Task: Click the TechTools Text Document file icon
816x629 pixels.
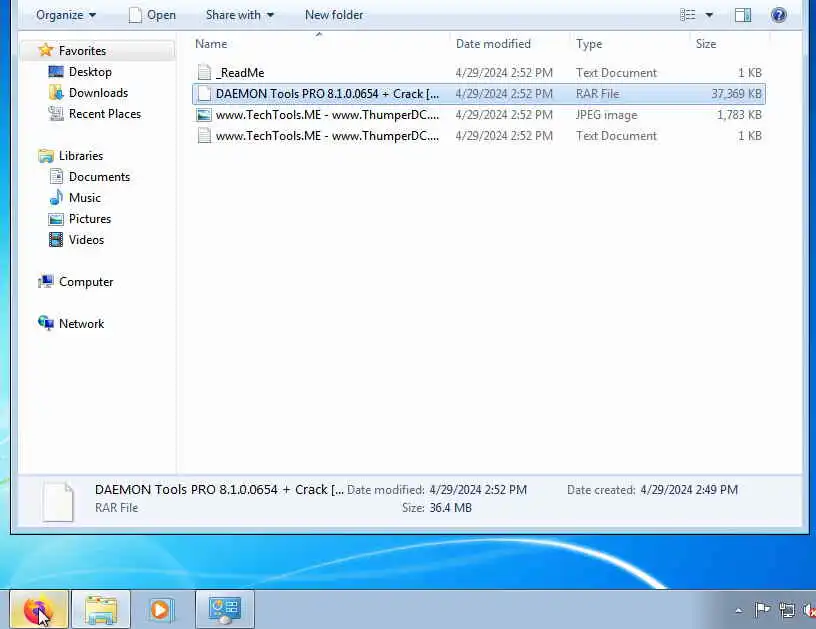Action: click(205, 136)
